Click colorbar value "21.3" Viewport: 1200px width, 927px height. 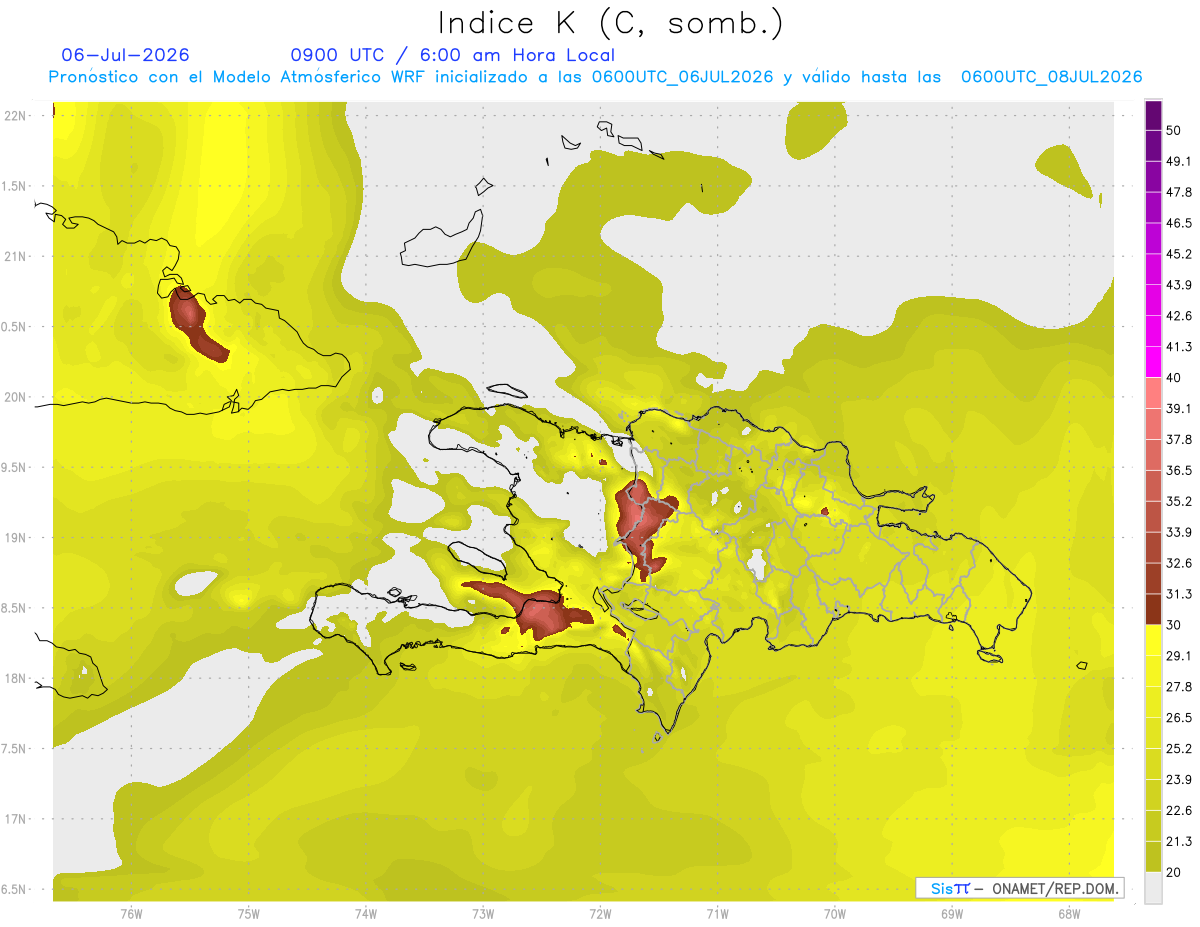1180,842
